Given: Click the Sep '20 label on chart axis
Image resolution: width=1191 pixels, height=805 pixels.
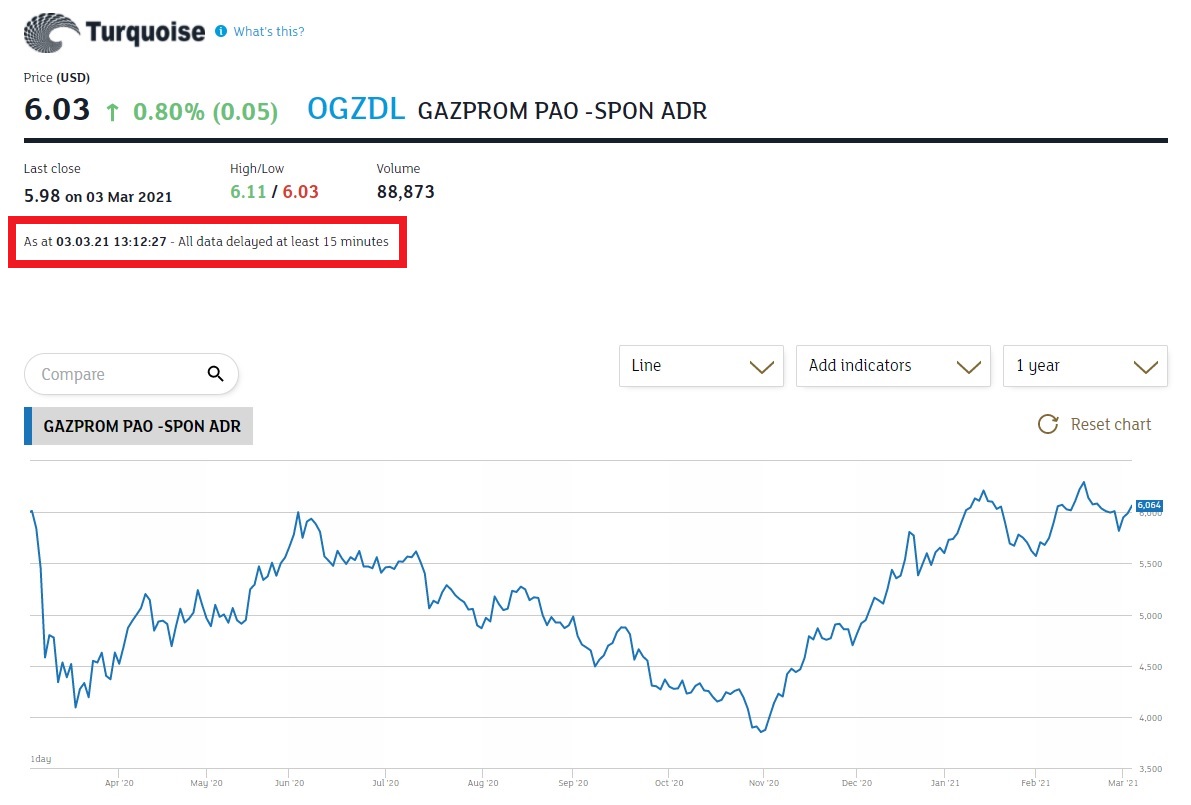Looking at the screenshot, I should coord(573,783).
